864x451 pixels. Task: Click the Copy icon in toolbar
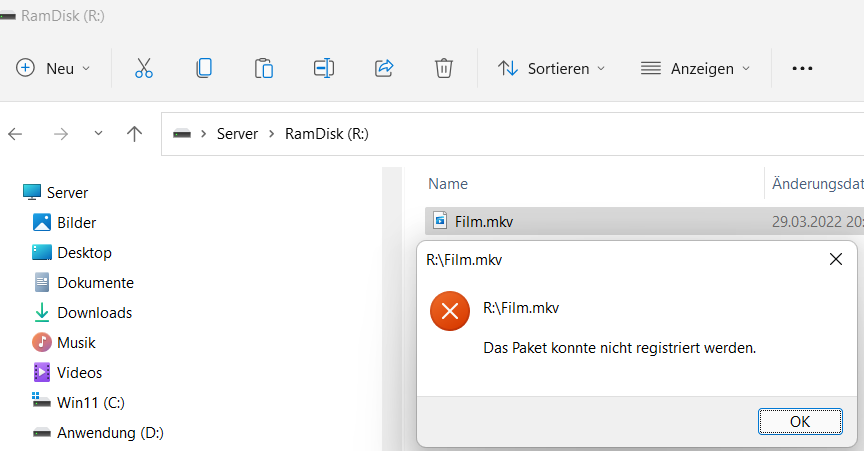[x=204, y=68]
